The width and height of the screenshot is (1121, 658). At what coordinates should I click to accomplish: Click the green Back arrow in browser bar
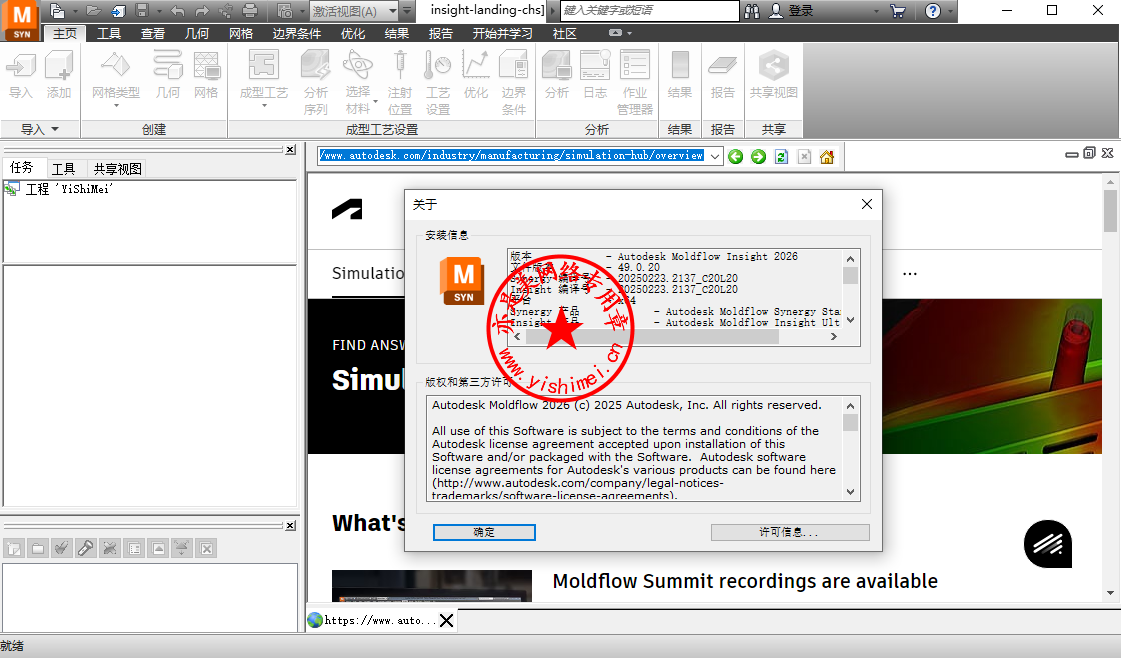(736, 157)
